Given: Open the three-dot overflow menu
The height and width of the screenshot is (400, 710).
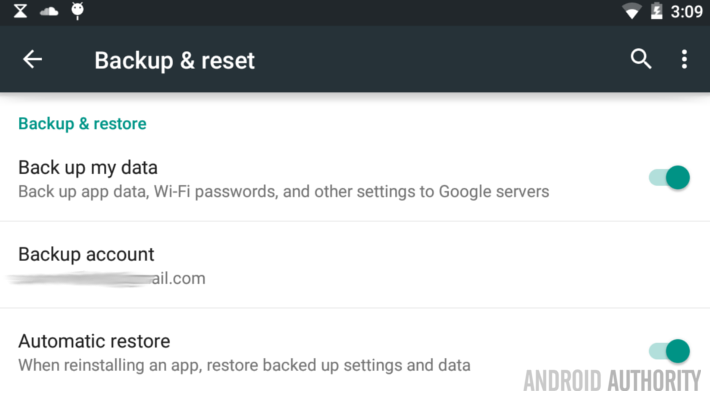Looking at the screenshot, I should (684, 60).
